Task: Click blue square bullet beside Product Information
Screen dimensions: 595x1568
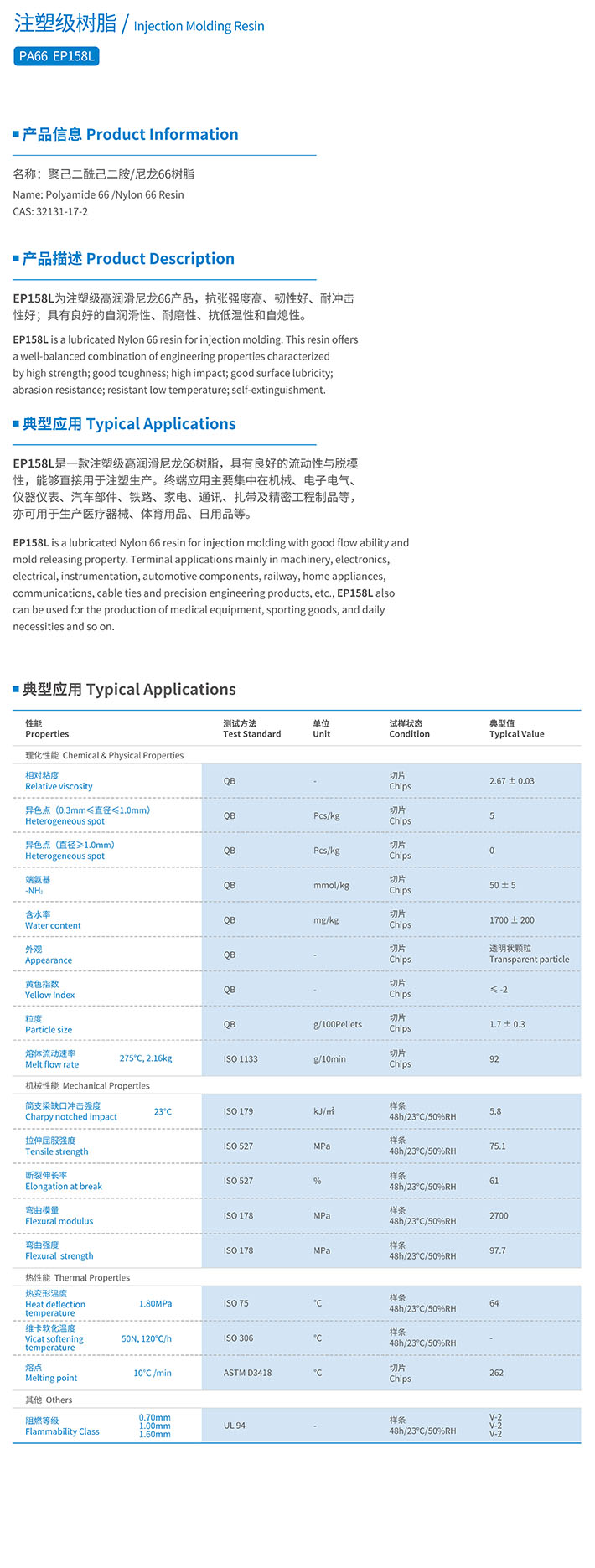Action: [16, 134]
